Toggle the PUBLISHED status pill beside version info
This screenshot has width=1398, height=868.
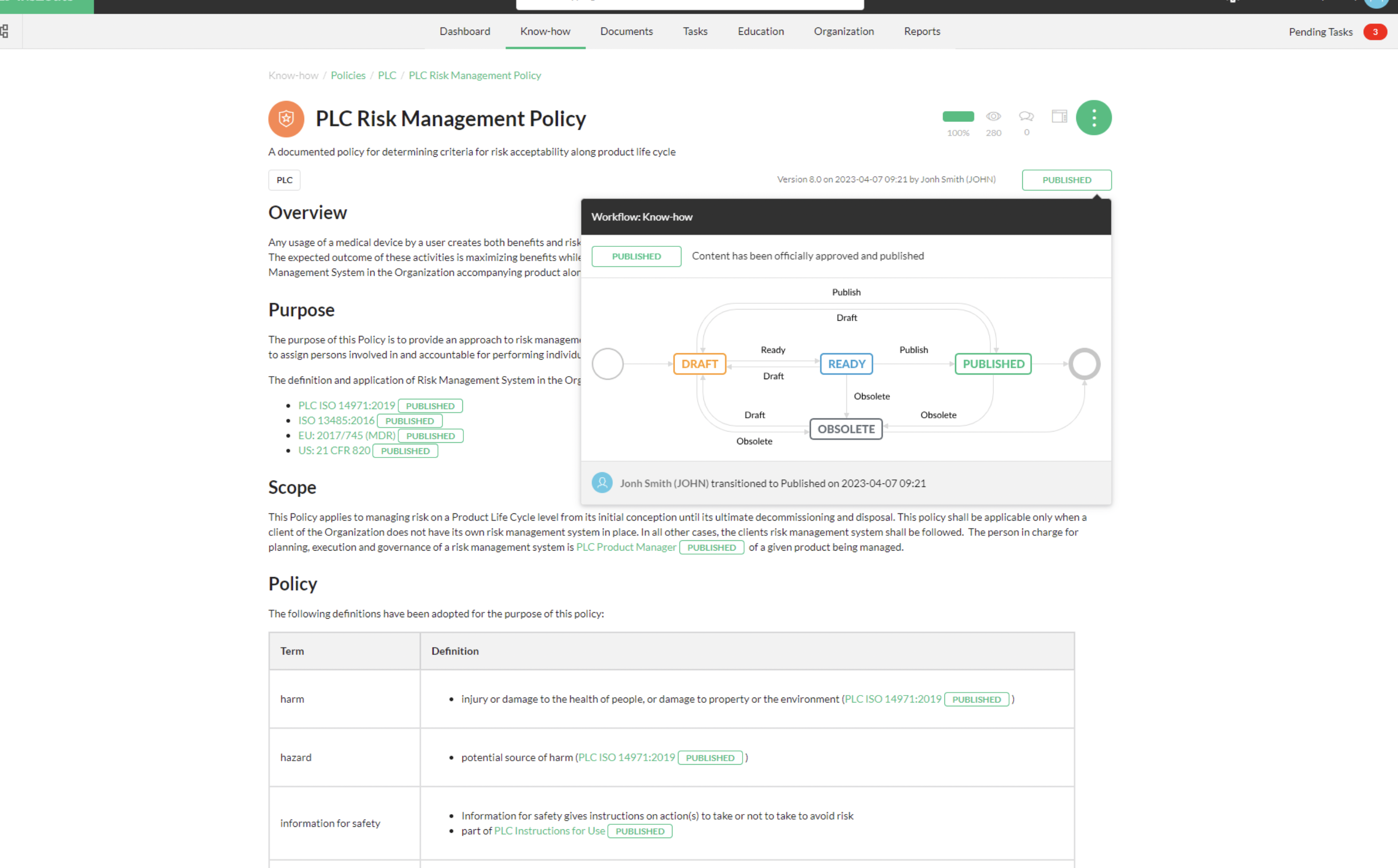coord(1066,180)
